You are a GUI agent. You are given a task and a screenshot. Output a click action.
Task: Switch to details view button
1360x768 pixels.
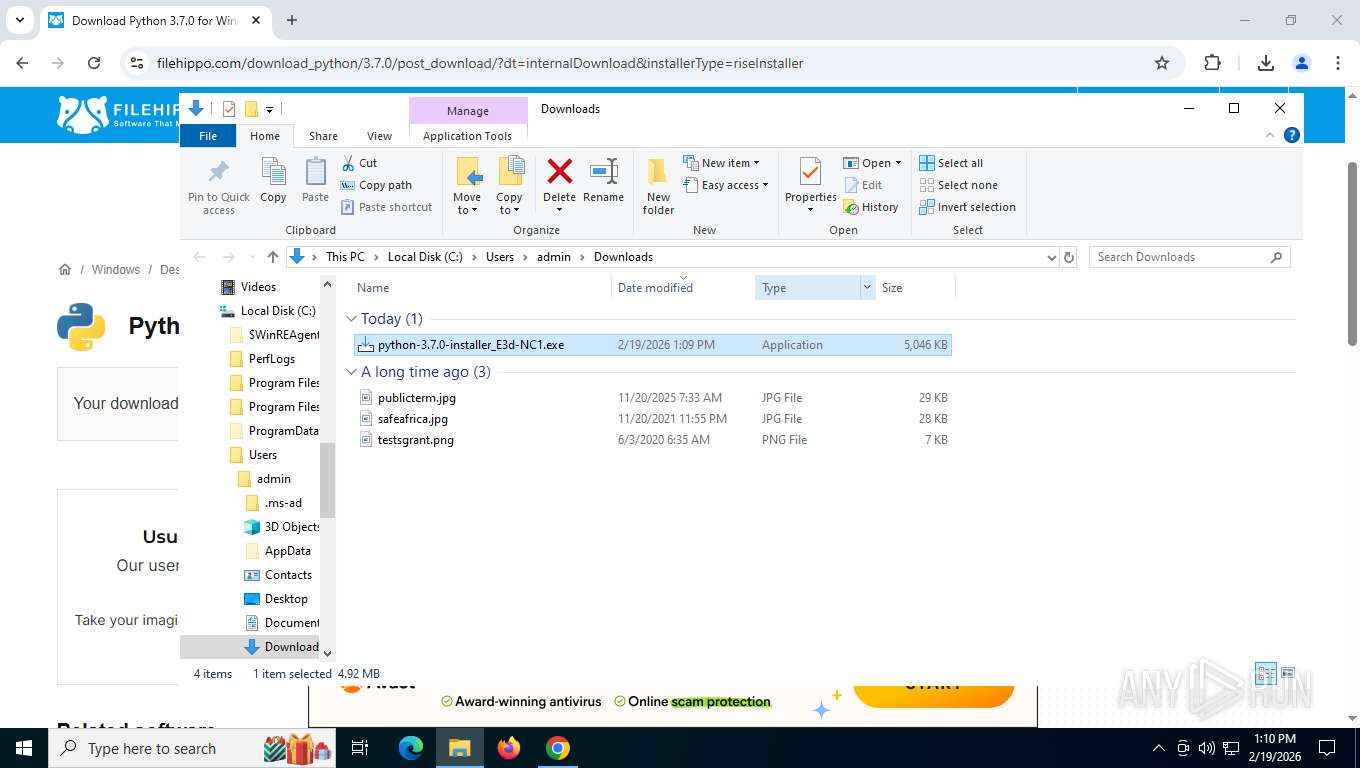point(1266,674)
